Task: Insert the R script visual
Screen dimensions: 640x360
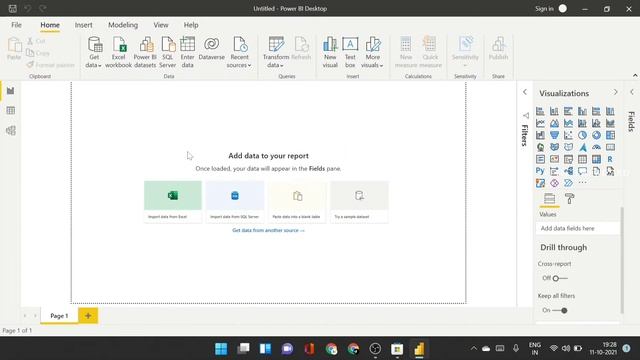Action: coord(610,159)
